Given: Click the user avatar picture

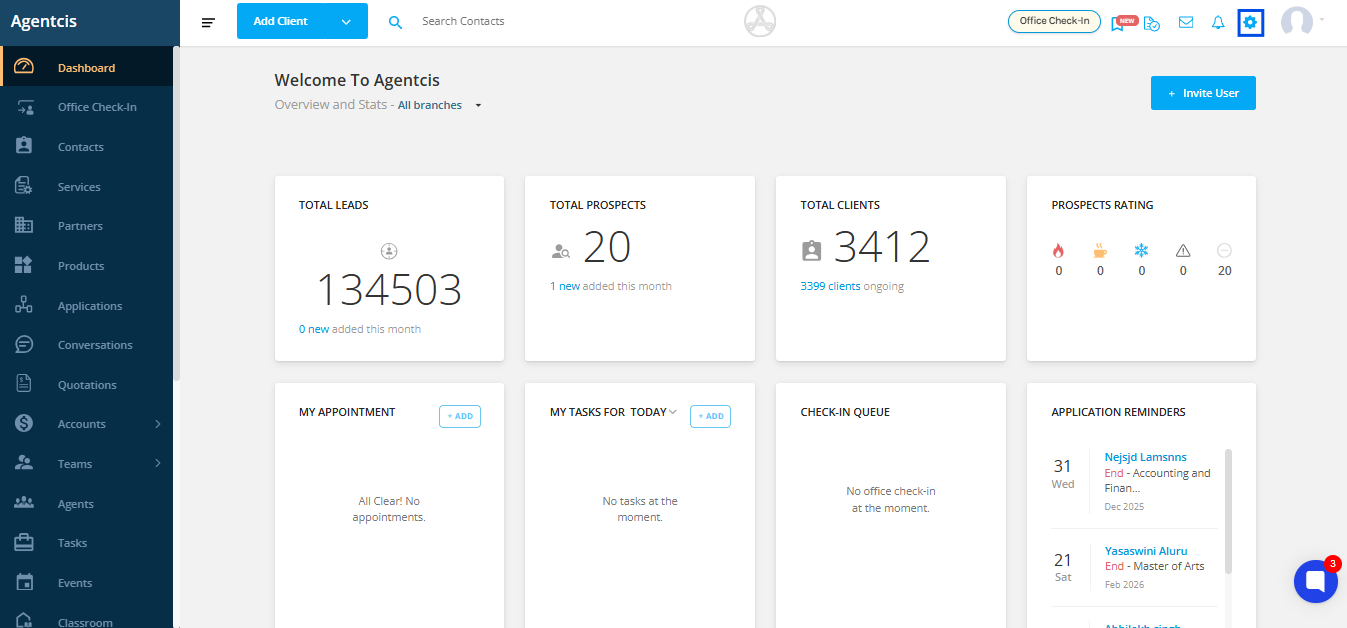Looking at the screenshot, I should [x=1297, y=22].
